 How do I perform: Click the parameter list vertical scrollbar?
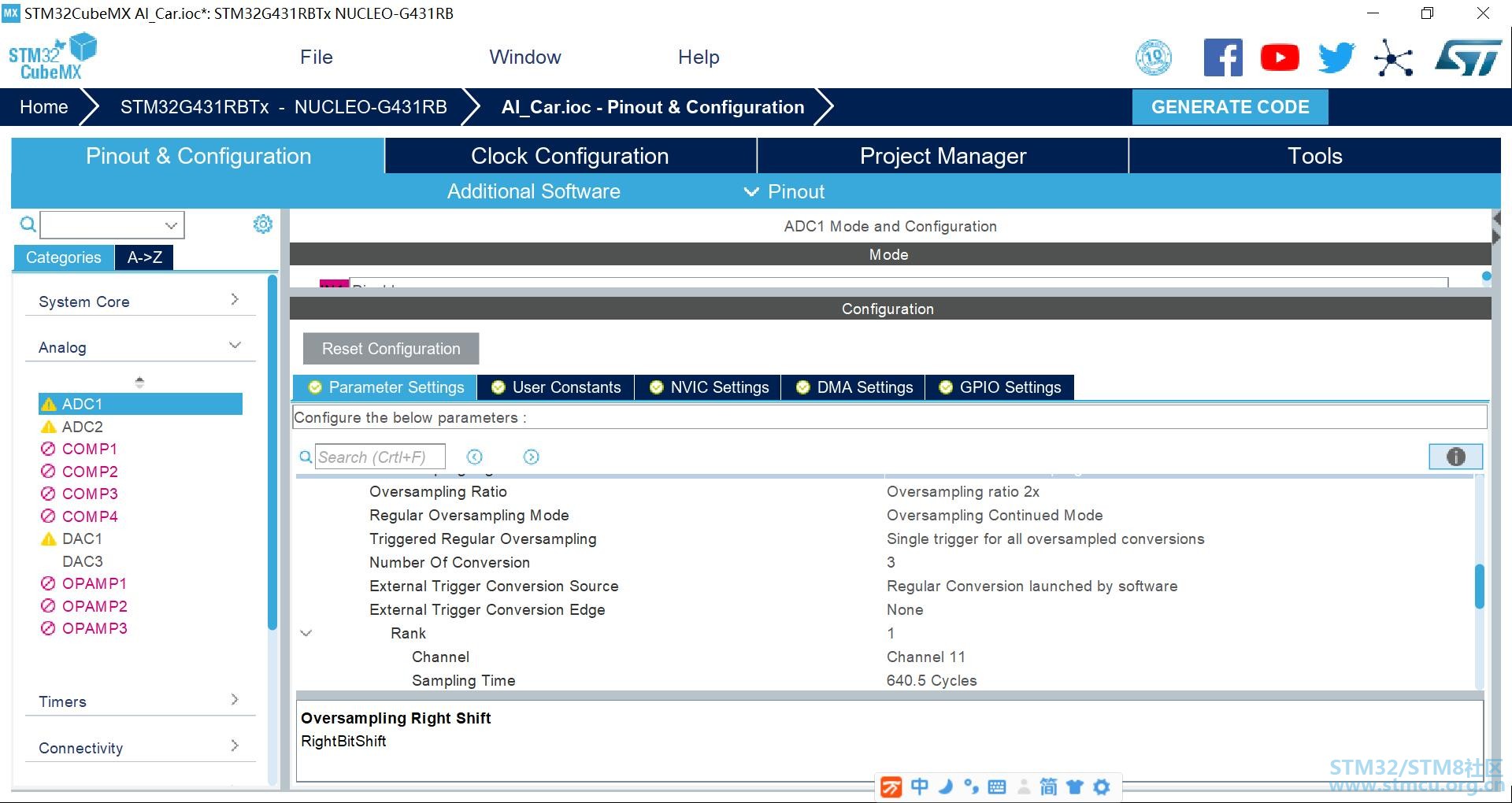click(1479, 587)
